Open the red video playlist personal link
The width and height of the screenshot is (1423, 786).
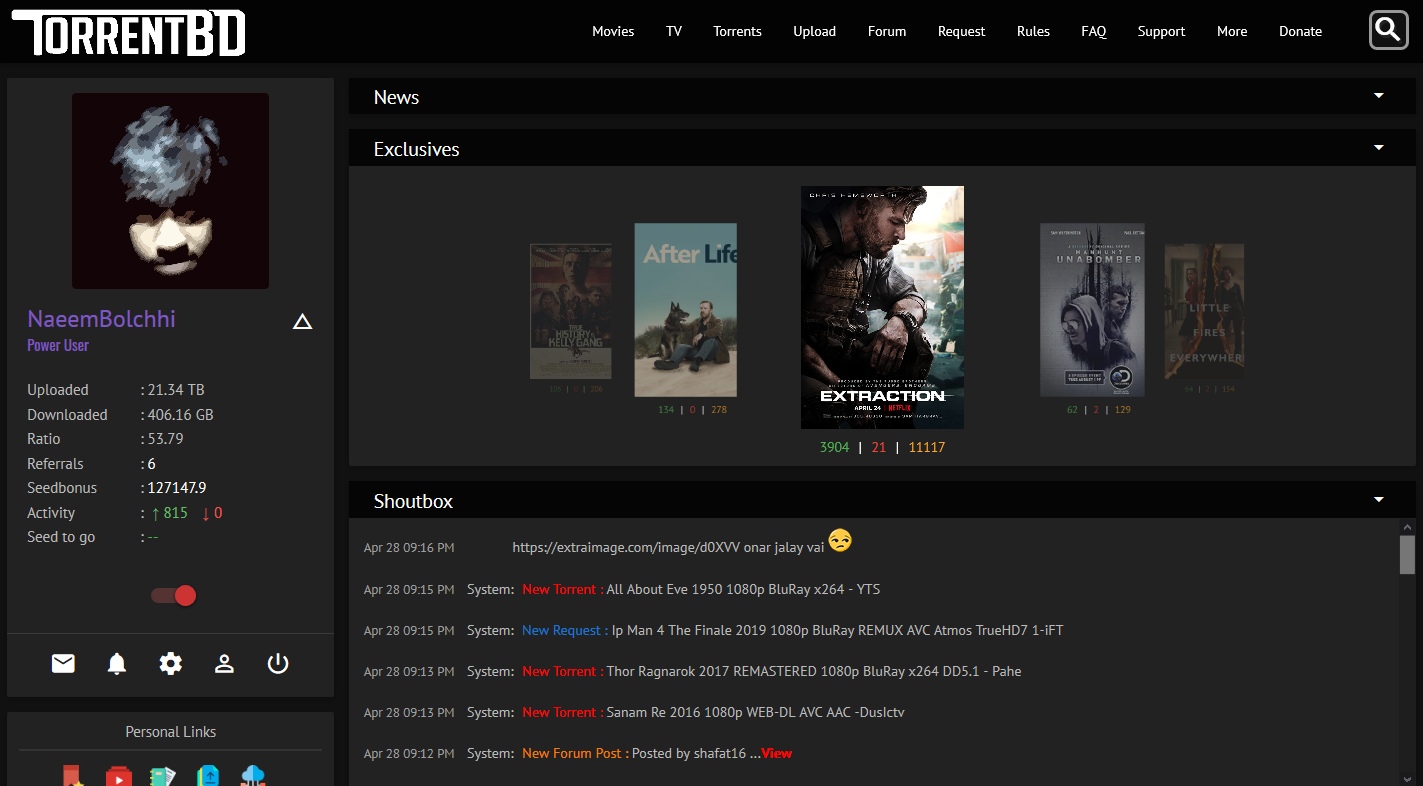point(118,776)
